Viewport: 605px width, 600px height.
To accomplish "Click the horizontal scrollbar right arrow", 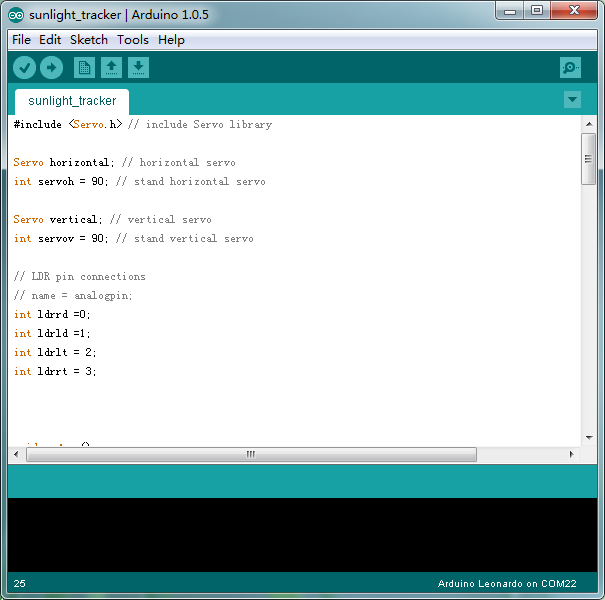I will (572, 454).
